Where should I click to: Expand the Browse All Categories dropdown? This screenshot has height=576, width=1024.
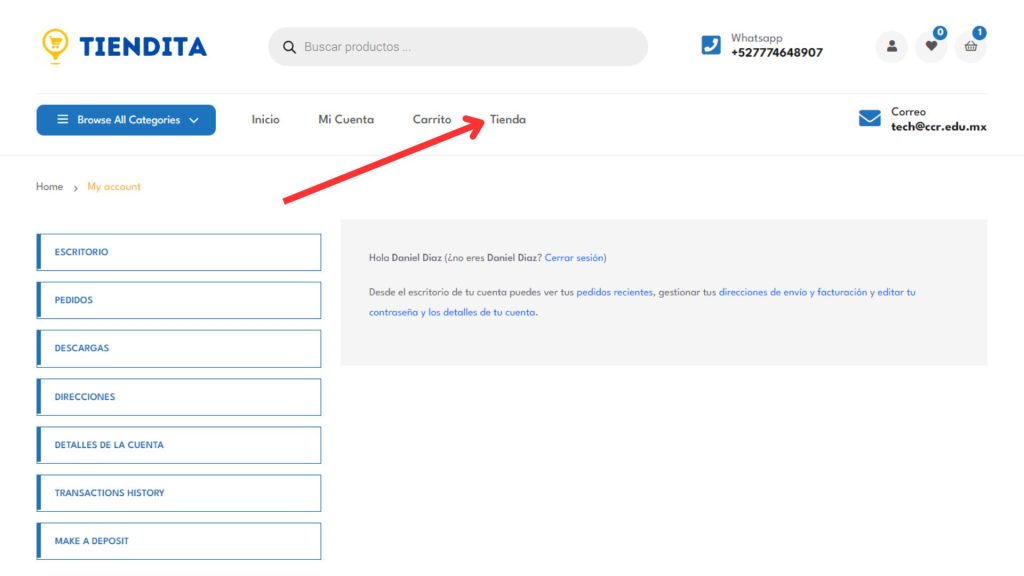(126, 120)
